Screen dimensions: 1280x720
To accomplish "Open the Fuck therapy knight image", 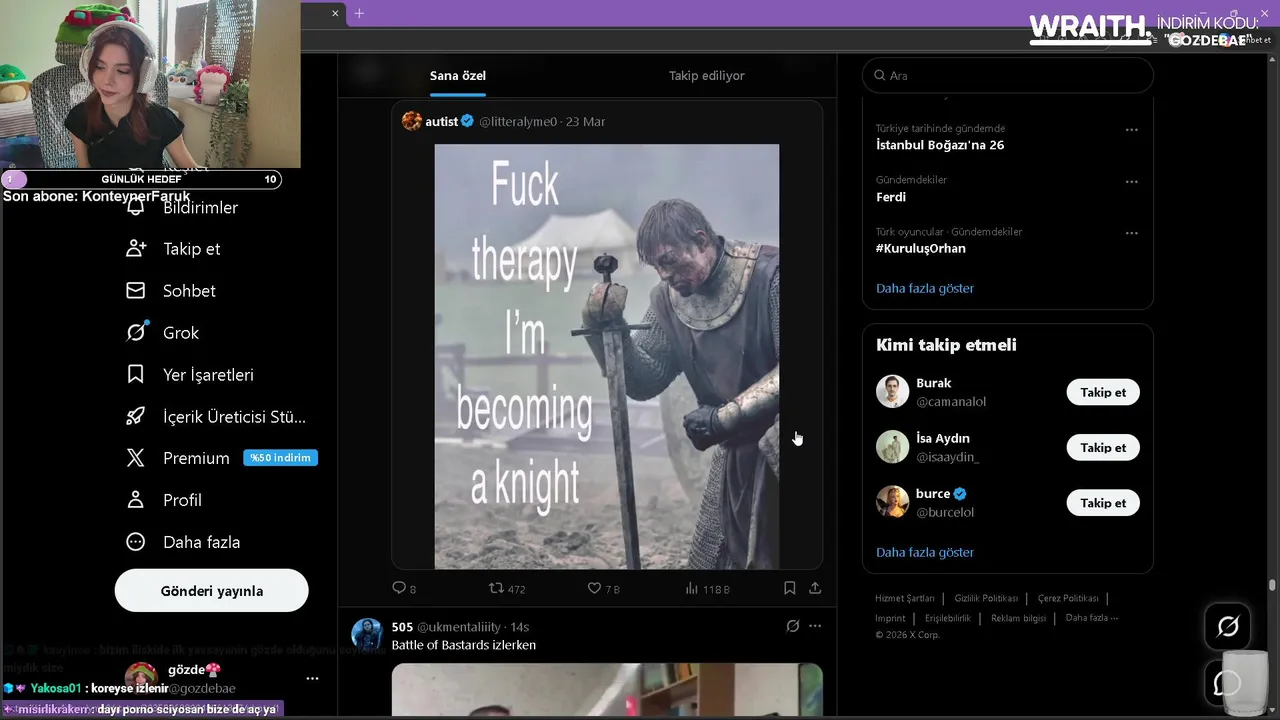I will [x=607, y=357].
